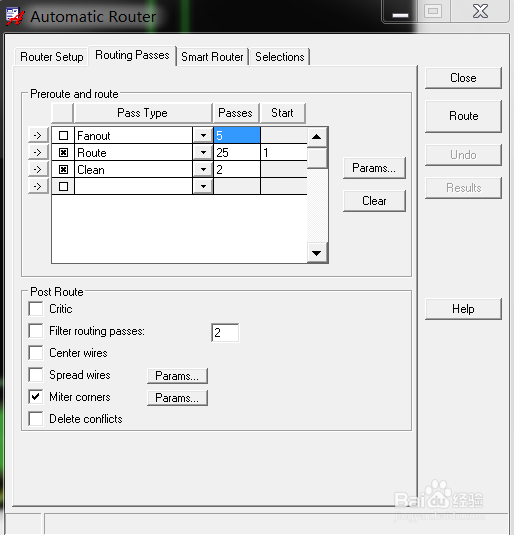514x535 pixels.
Task: Disable the Route pass checkbox
Action: [x=63, y=153]
